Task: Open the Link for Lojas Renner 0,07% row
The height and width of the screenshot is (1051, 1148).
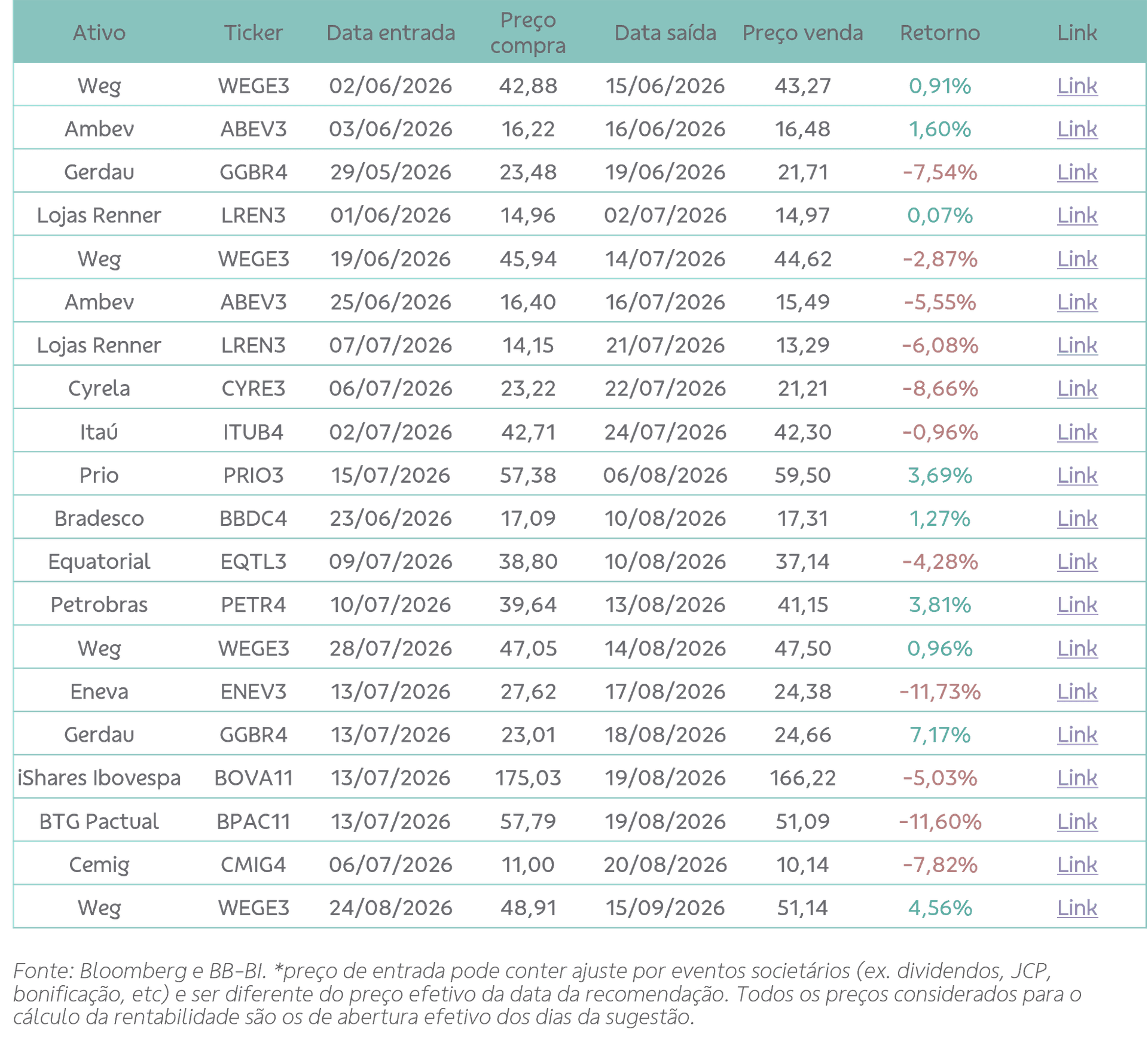Action: (x=1076, y=215)
